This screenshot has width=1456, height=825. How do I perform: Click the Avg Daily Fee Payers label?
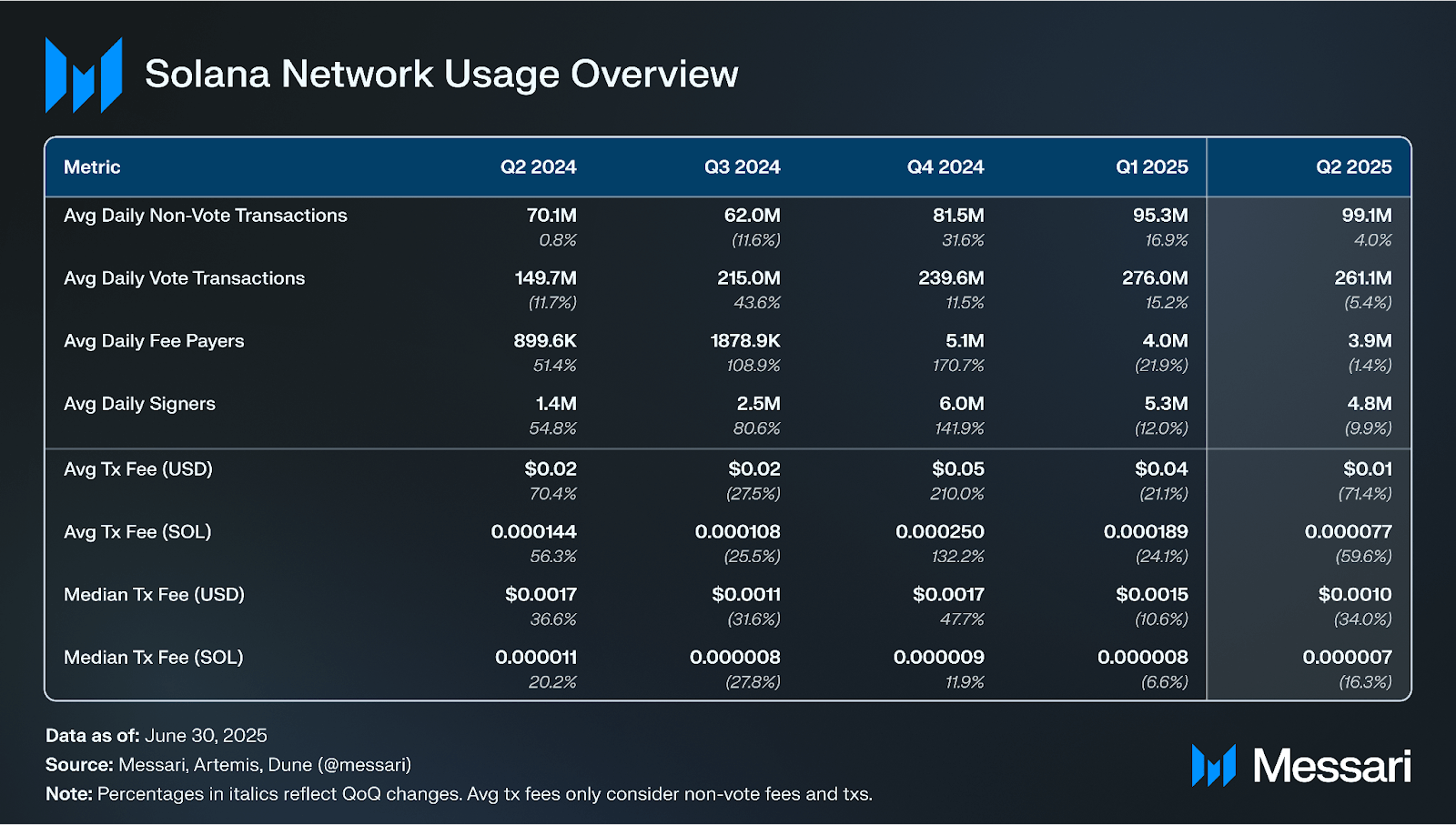[154, 341]
